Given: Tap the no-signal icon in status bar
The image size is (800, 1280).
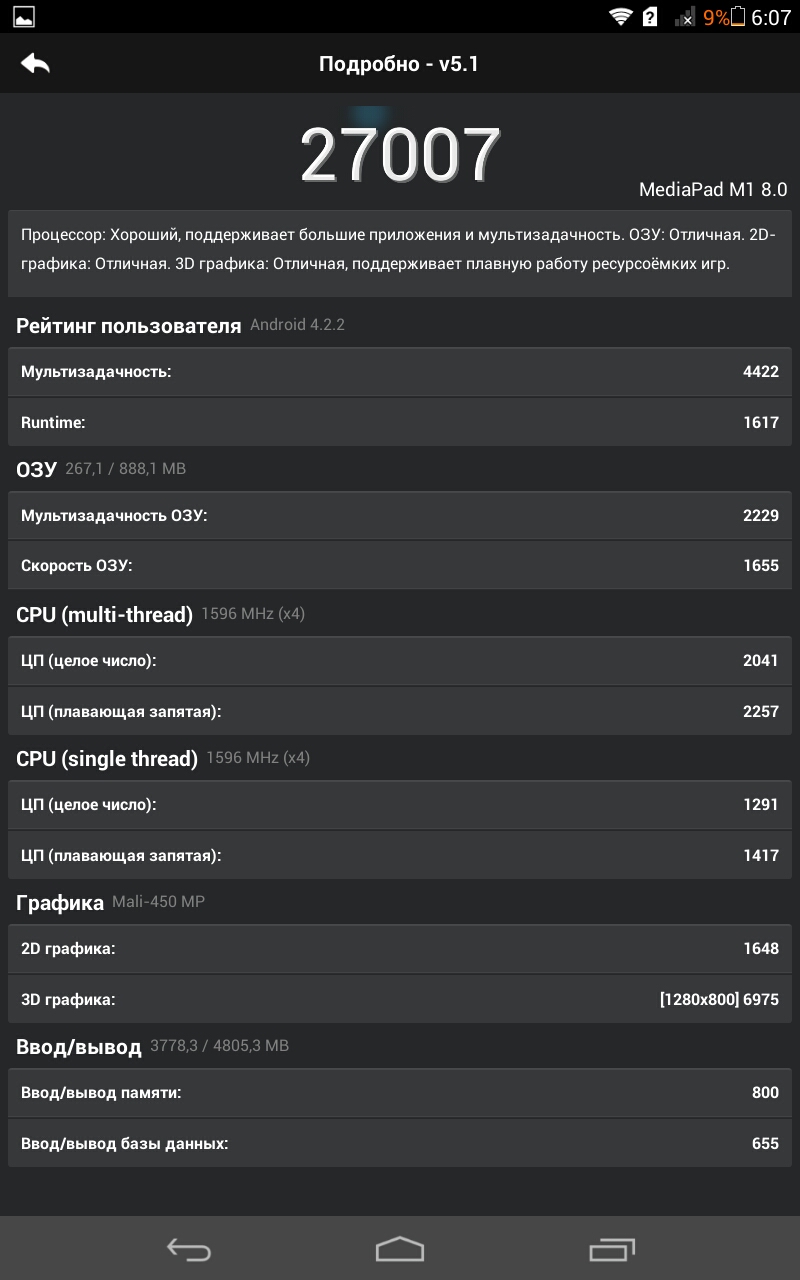Looking at the screenshot, I should tap(685, 17).
